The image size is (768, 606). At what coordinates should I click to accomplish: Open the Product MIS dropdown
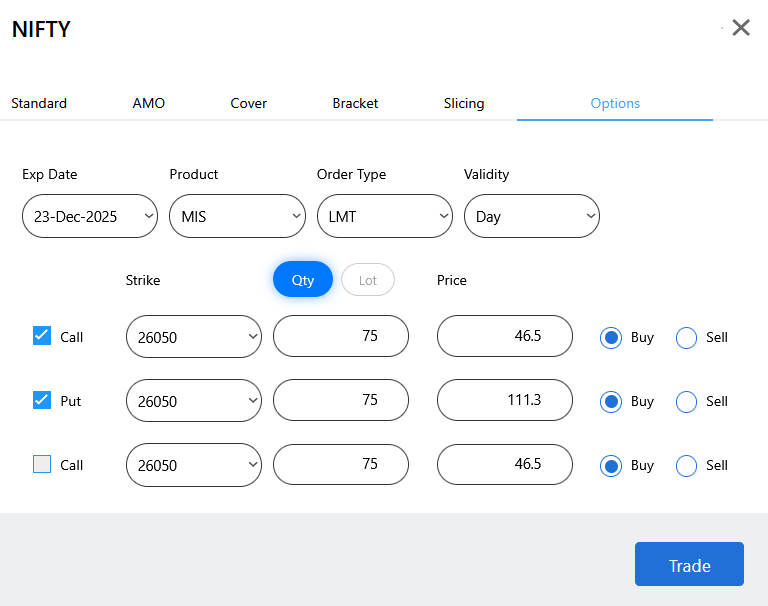click(x=237, y=216)
